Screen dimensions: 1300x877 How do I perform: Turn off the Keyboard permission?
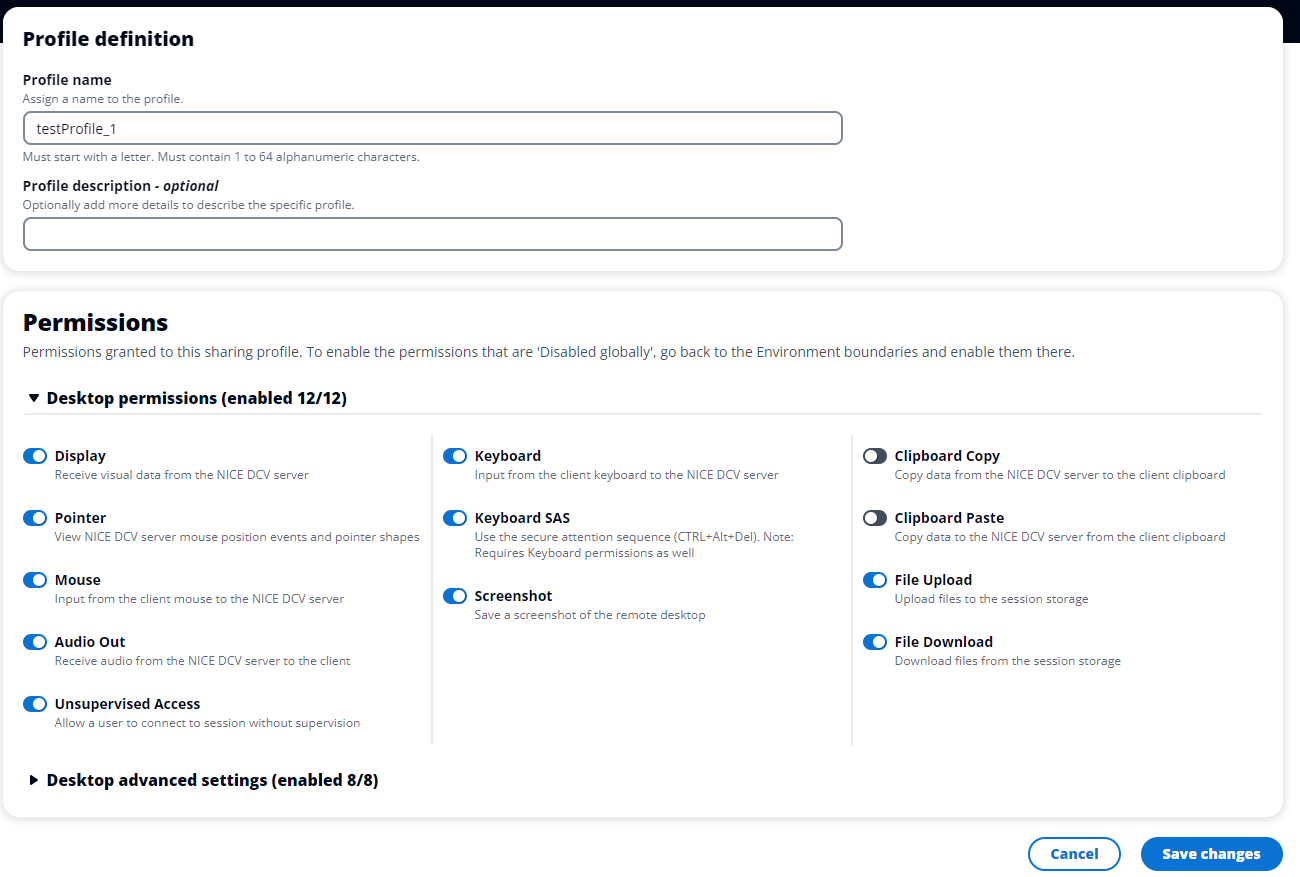pos(455,456)
